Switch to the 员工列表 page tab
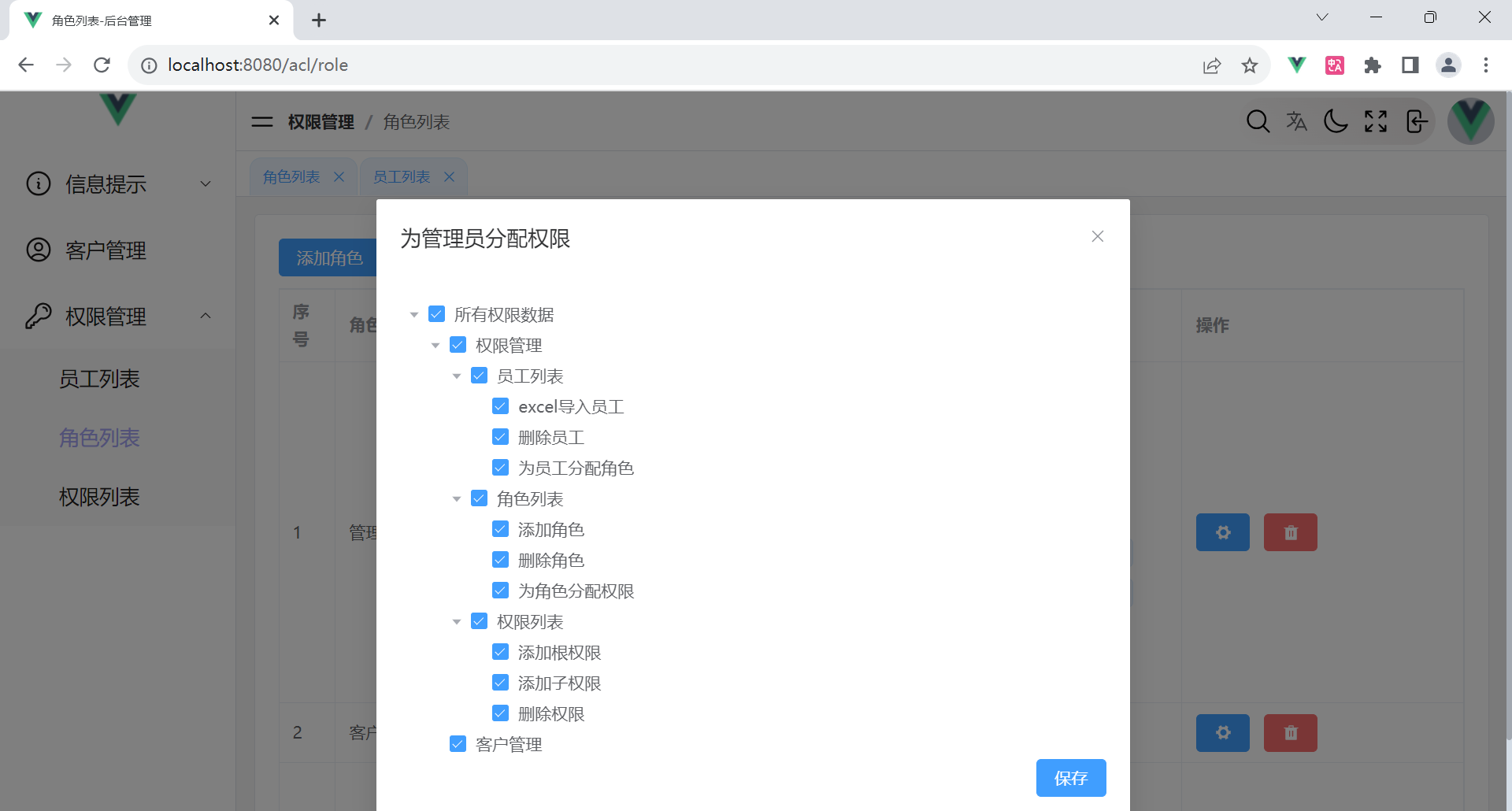Image resolution: width=1512 pixels, height=811 pixels. (402, 177)
